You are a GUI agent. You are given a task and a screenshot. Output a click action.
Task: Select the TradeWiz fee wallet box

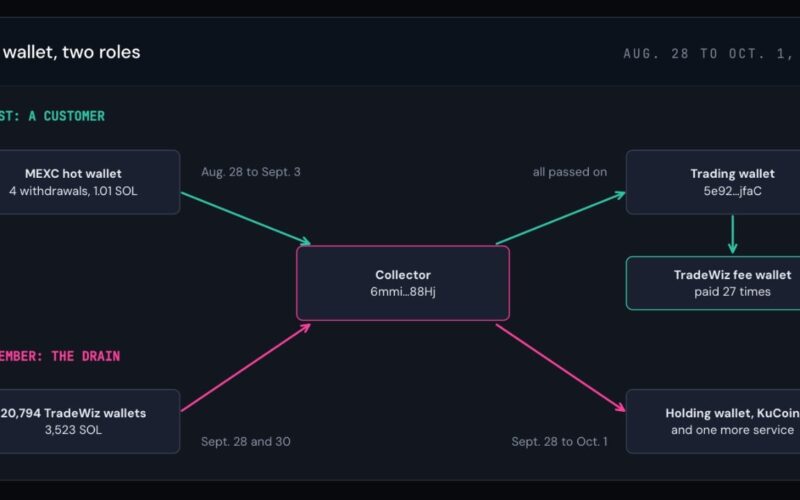pos(713,283)
